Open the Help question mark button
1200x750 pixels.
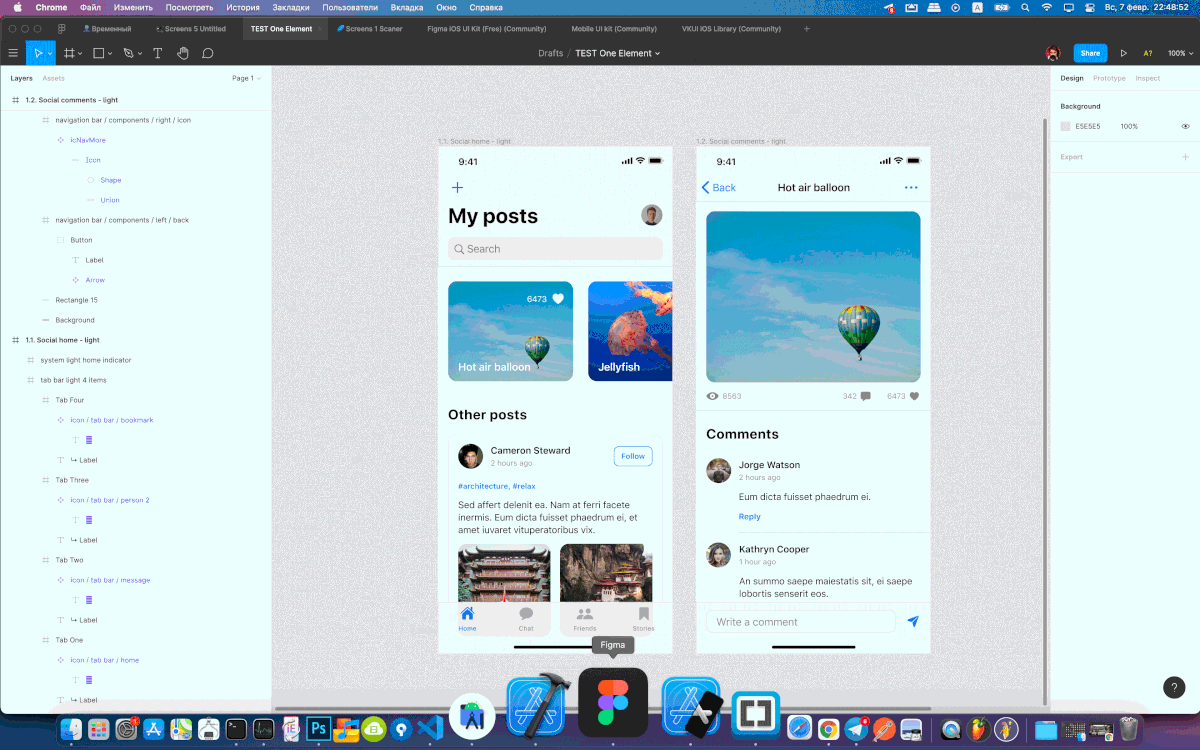click(x=1174, y=687)
